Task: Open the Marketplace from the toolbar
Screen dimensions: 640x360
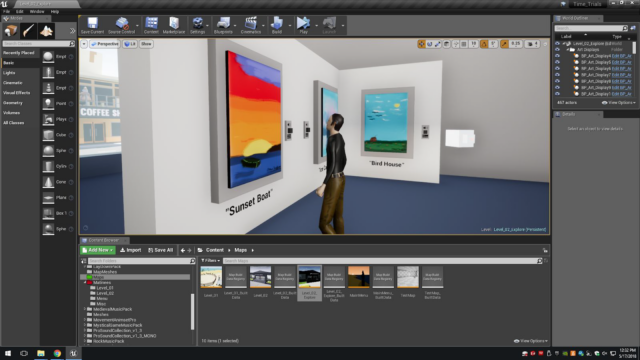Action: (x=174, y=25)
